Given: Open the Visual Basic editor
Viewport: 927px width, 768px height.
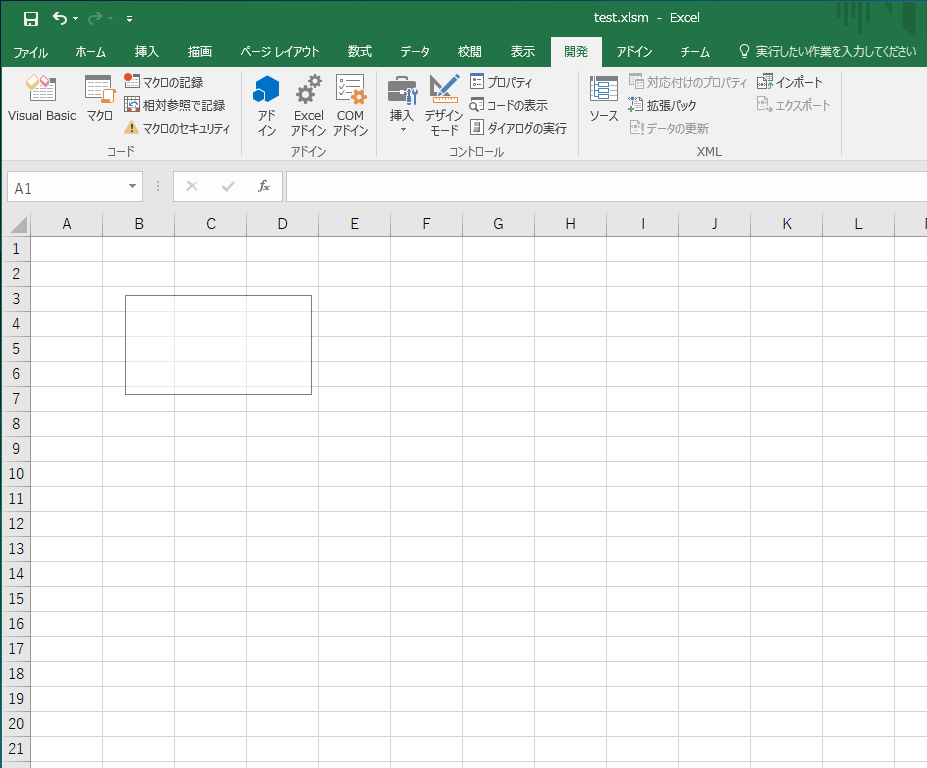Looking at the screenshot, I should (x=42, y=98).
